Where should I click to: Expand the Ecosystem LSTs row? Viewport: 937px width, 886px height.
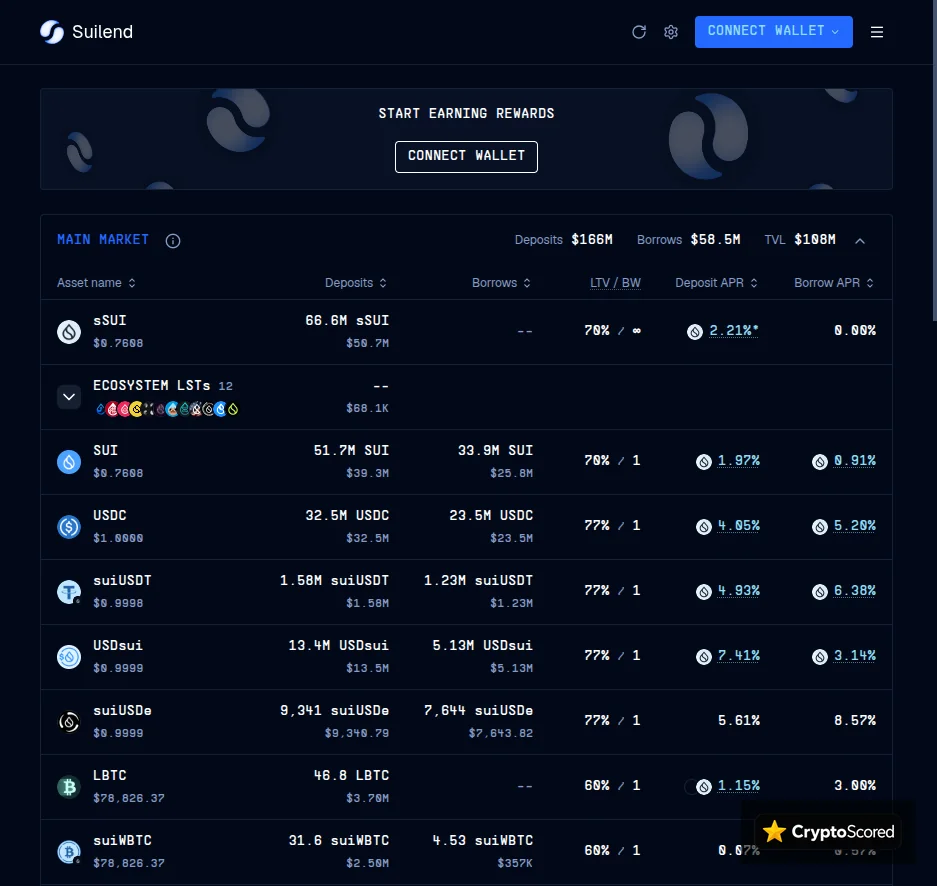(69, 397)
